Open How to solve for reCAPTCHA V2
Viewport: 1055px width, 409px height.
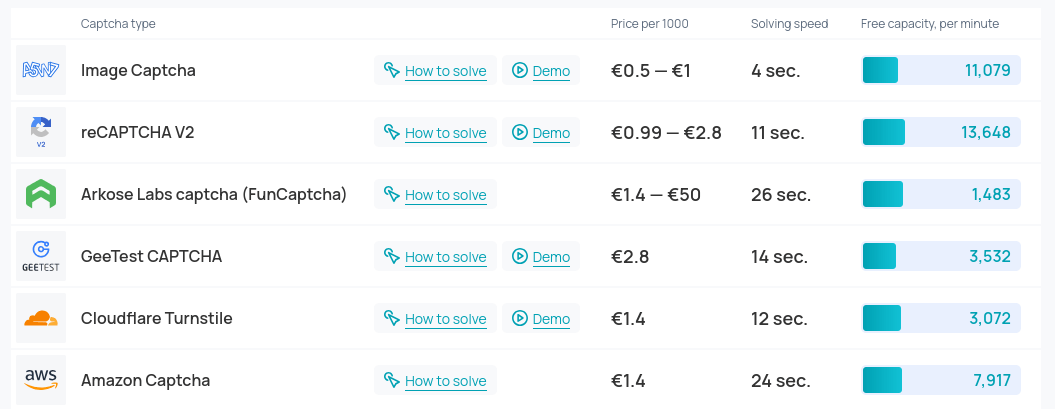pyautogui.click(x=445, y=133)
